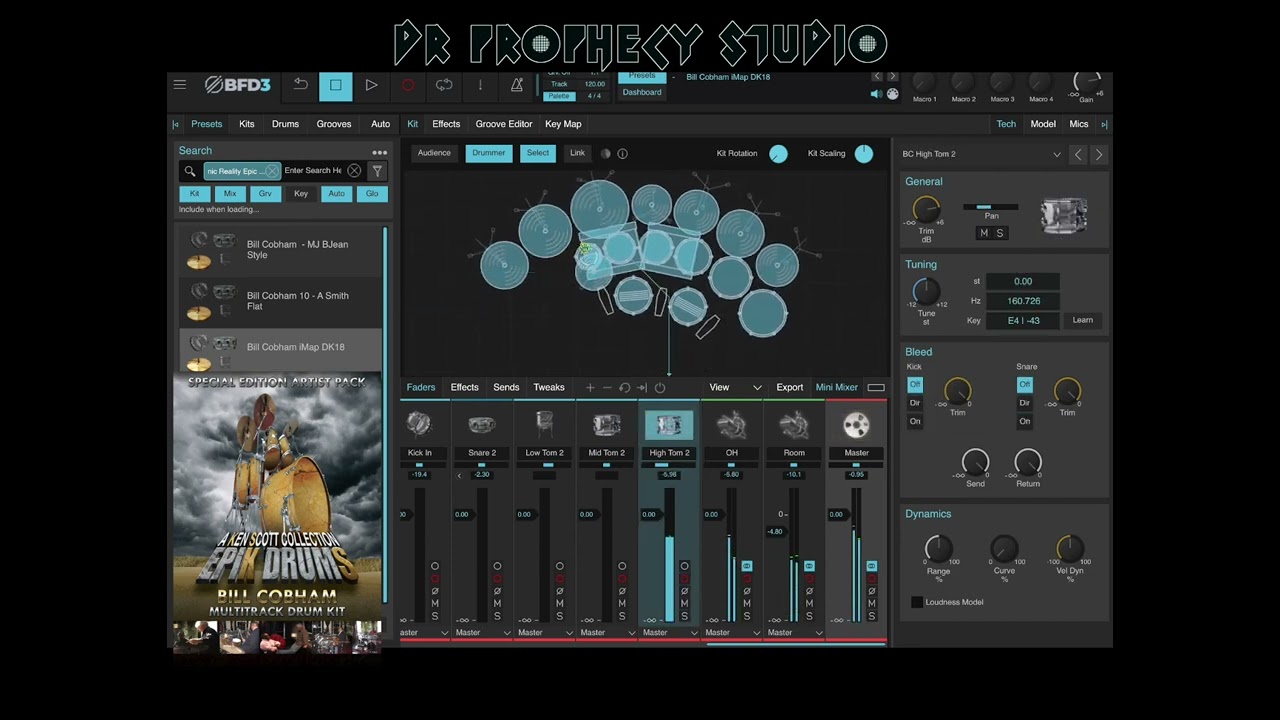Clear the search field with its X button
The height and width of the screenshot is (720, 1280).
click(x=354, y=171)
